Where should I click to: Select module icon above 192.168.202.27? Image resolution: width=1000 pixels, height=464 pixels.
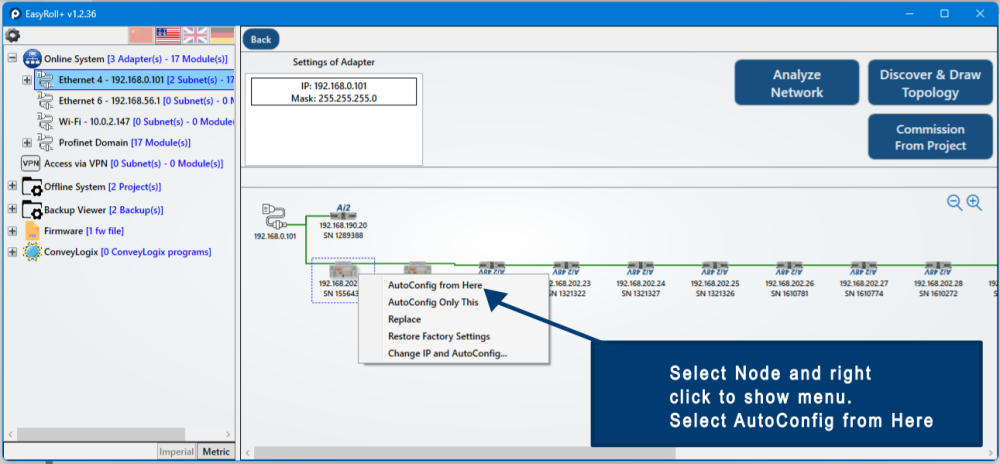[x=864, y=268]
